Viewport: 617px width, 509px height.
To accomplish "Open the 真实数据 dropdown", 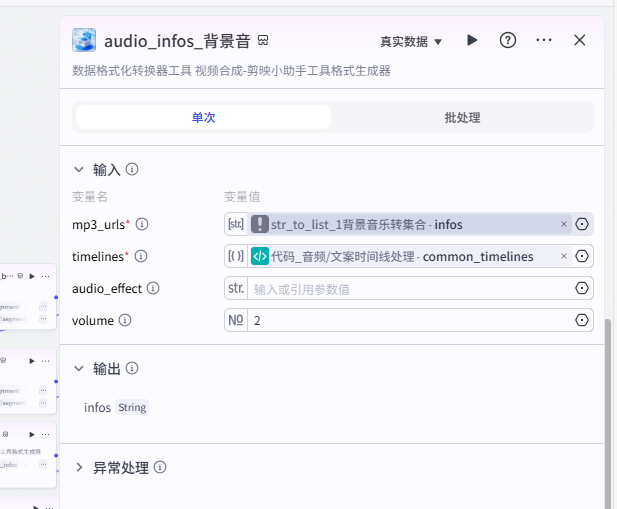I will [411, 41].
